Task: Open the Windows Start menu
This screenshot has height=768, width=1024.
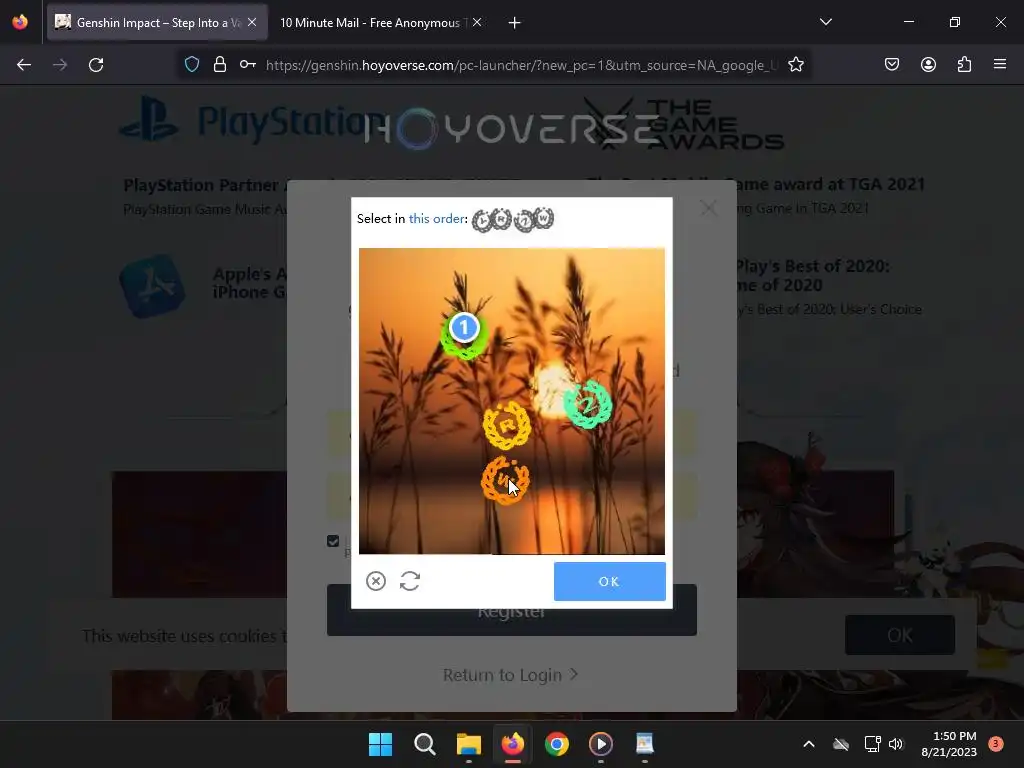Action: point(380,744)
